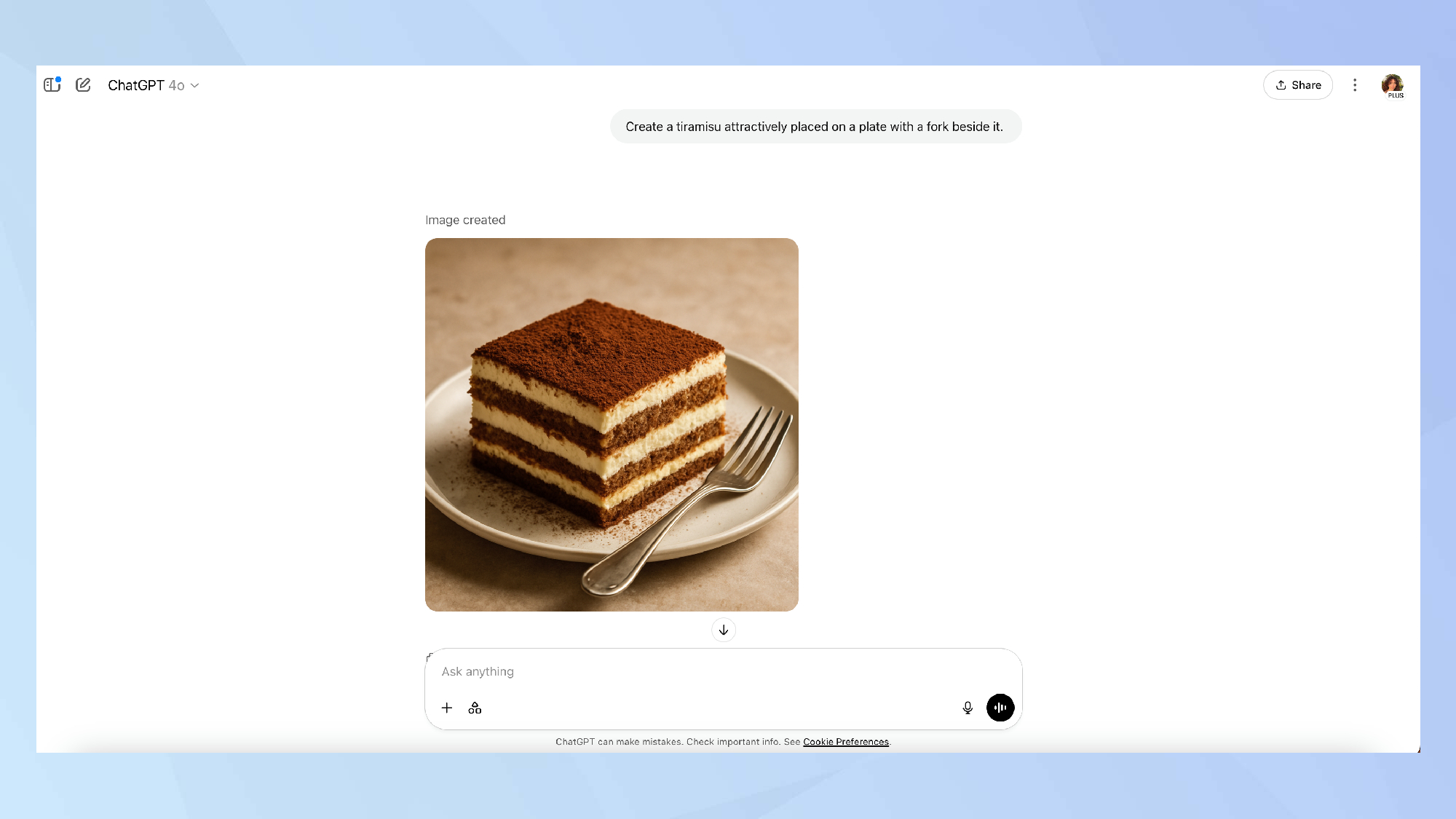Open the sidebar panel icon
The height and width of the screenshot is (819, 1456).
(52, 85)
